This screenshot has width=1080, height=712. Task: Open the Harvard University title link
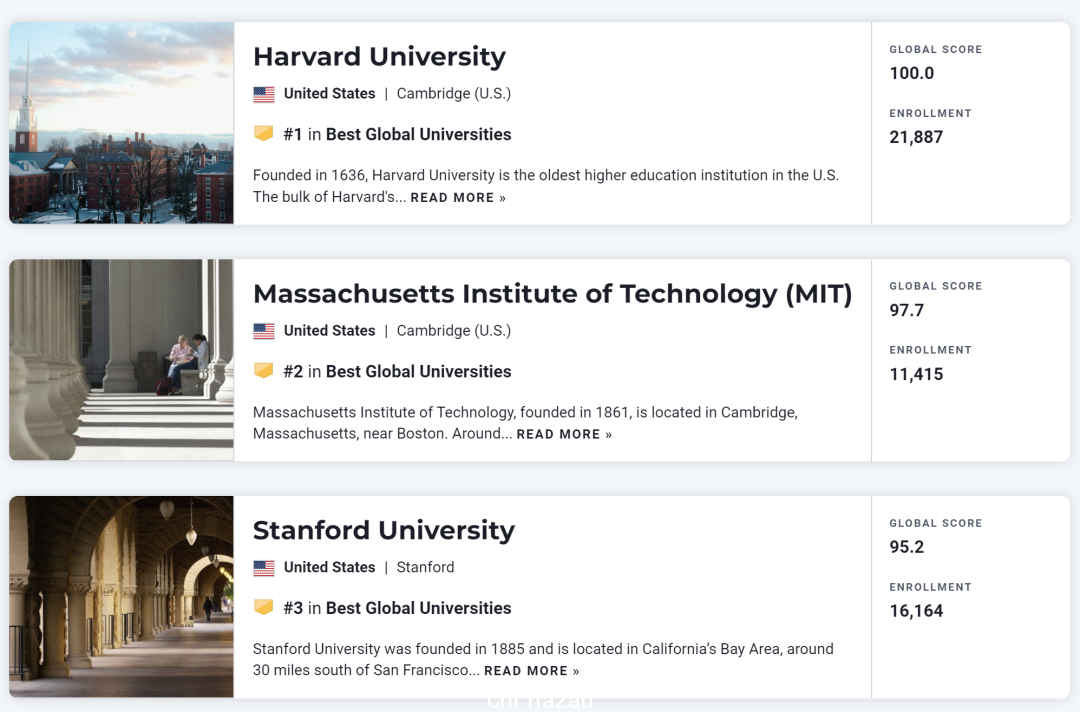point(380,56)
